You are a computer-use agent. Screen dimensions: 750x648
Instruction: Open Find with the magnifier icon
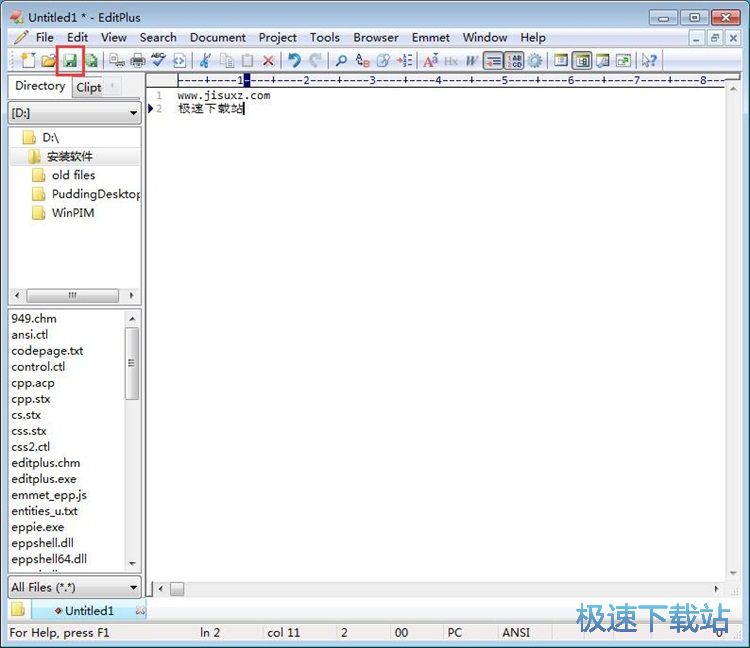(342, 61)
